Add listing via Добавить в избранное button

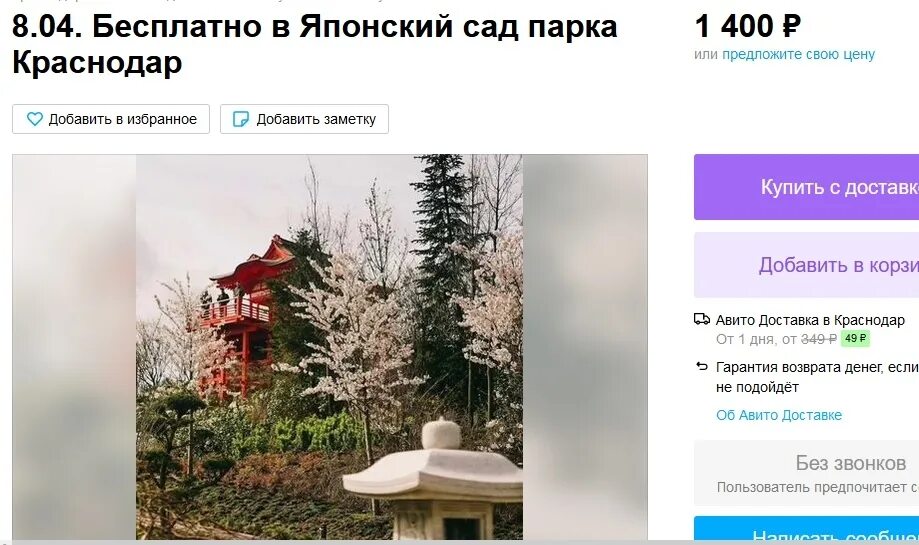click(111, 119)
